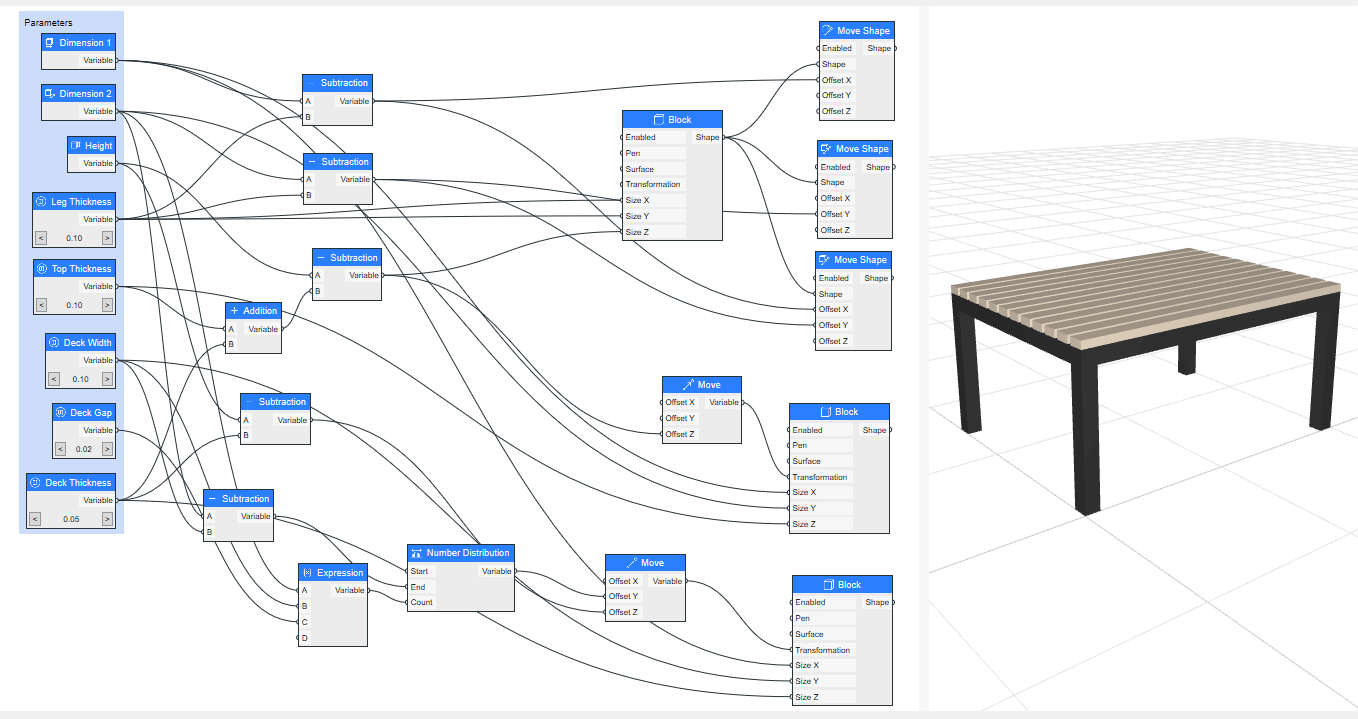1358x719 pixels.
Task: Select the Deck Width node title
Action: pyautogui.click(x=88, y=343)
